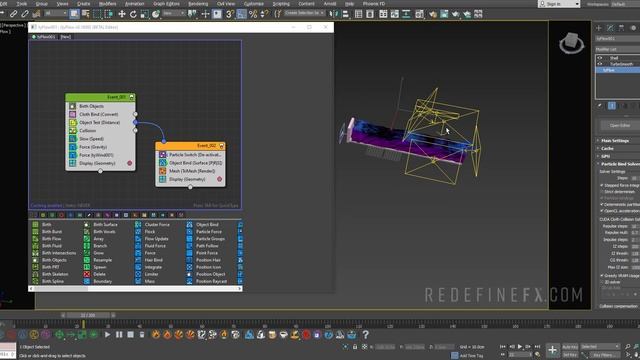Image resolution: width=640 pixels, height=360 pixels.
Task: Toggle the 3D Snaps icon
Action: point(230,14)
